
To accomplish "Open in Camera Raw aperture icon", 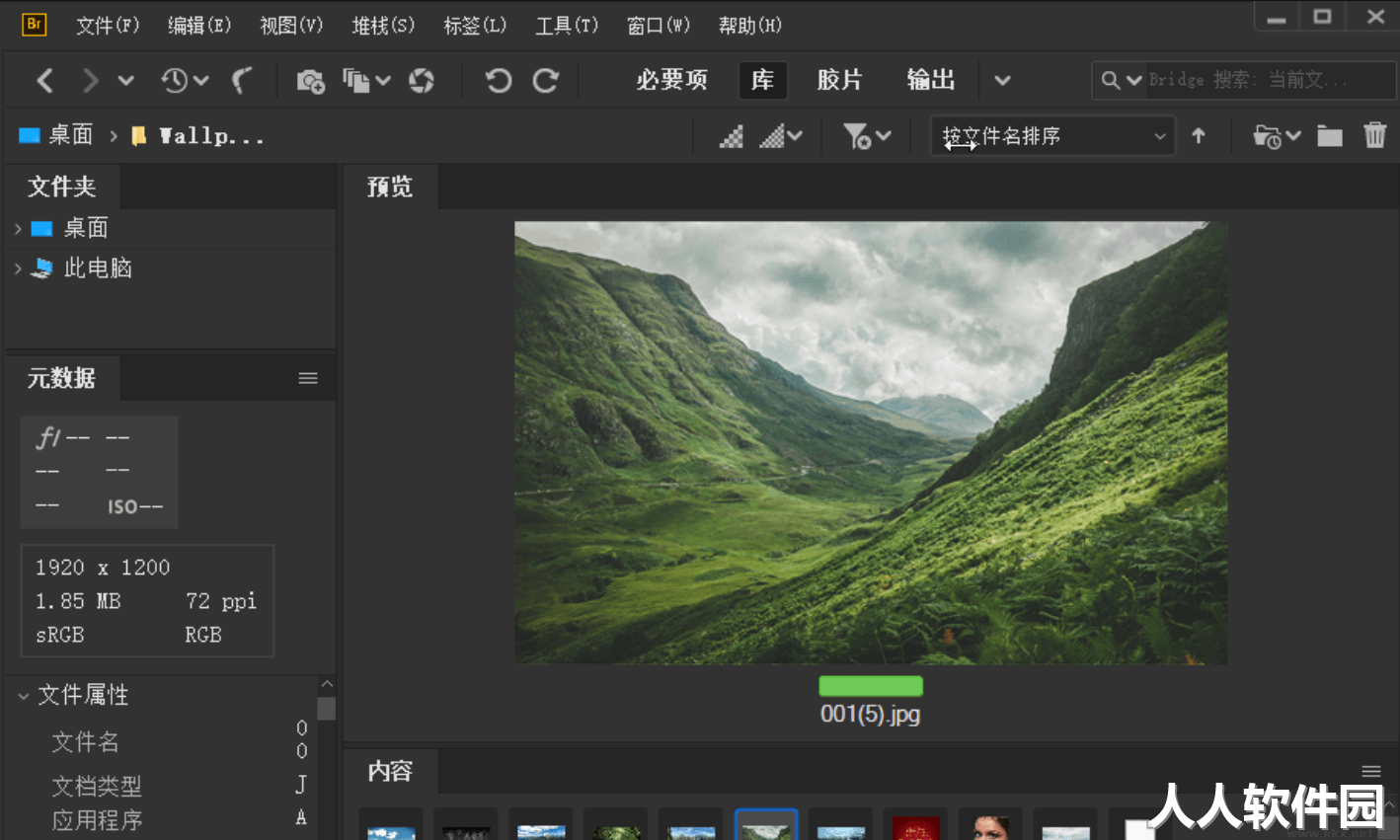I will click(x=422, y=81).
